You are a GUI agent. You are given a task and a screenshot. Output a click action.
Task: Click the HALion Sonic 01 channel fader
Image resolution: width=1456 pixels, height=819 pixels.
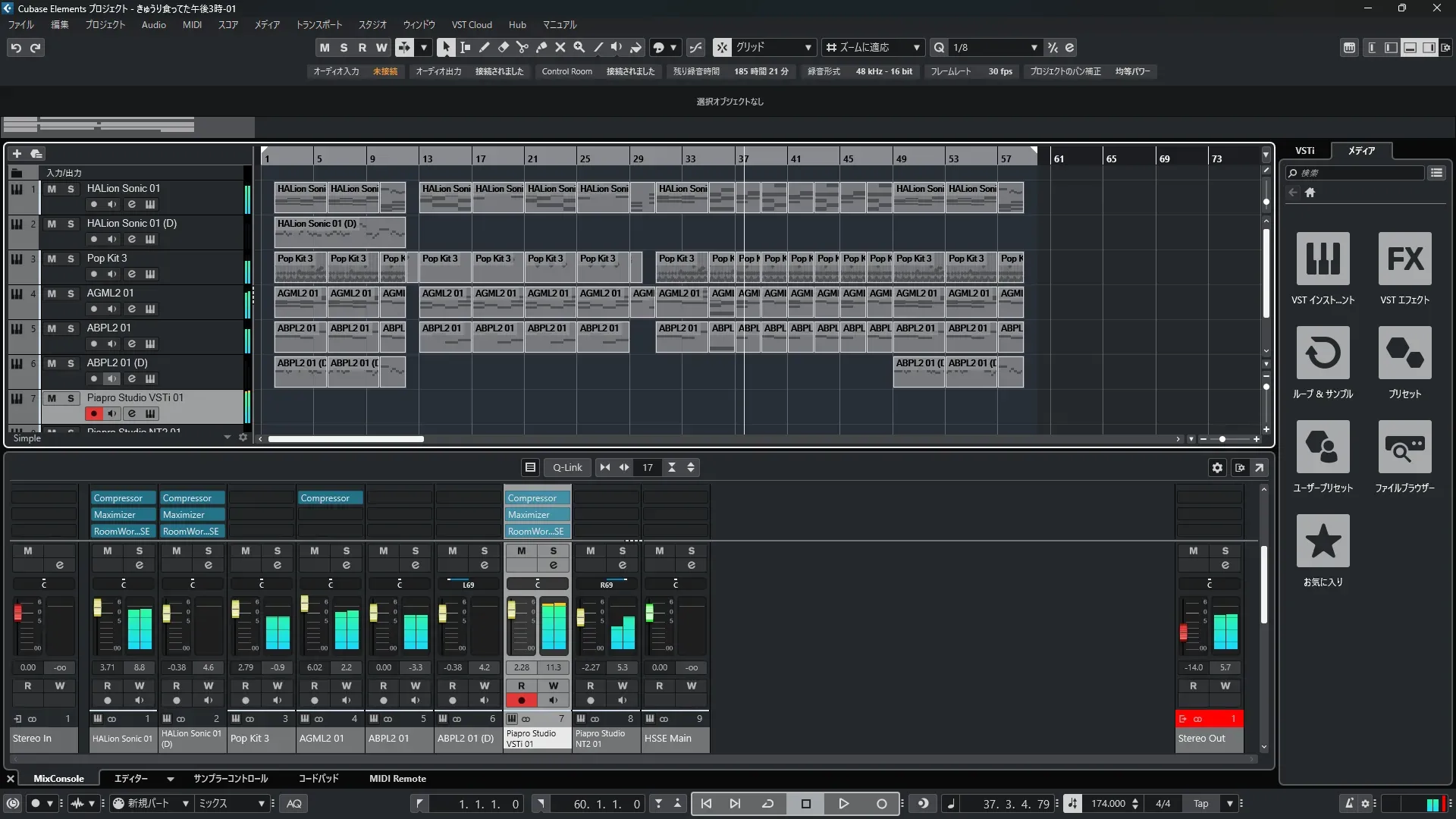(97, 608)
